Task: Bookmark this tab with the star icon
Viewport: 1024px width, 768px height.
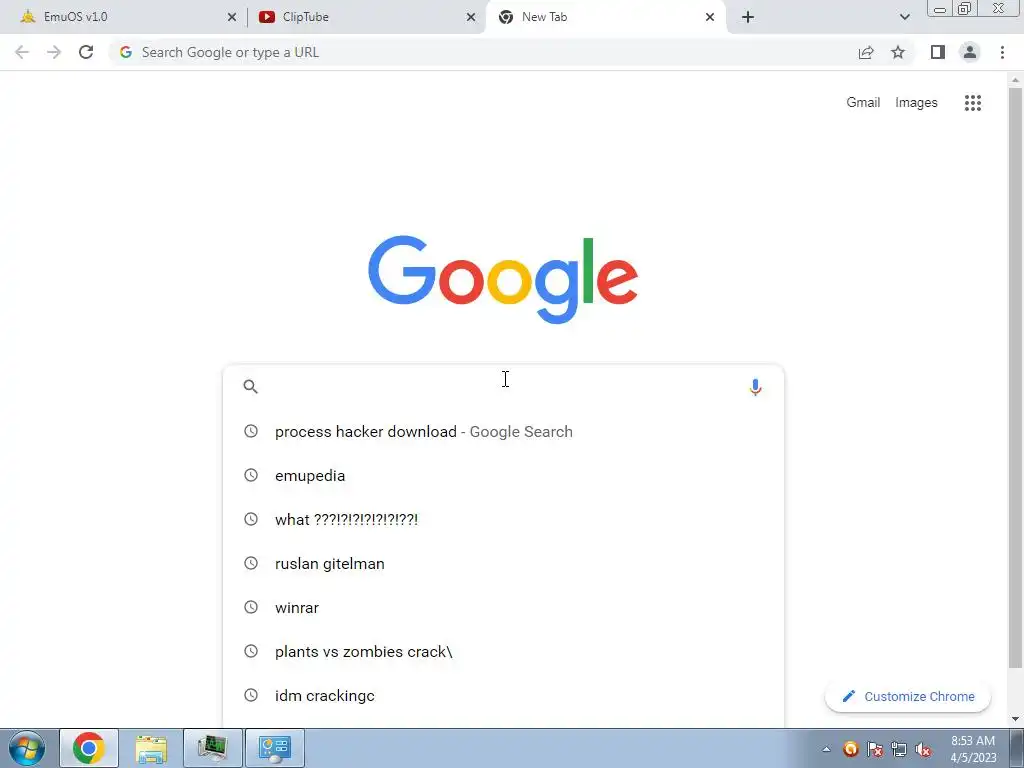Action: pyautogui.click(x=898, y=52)
